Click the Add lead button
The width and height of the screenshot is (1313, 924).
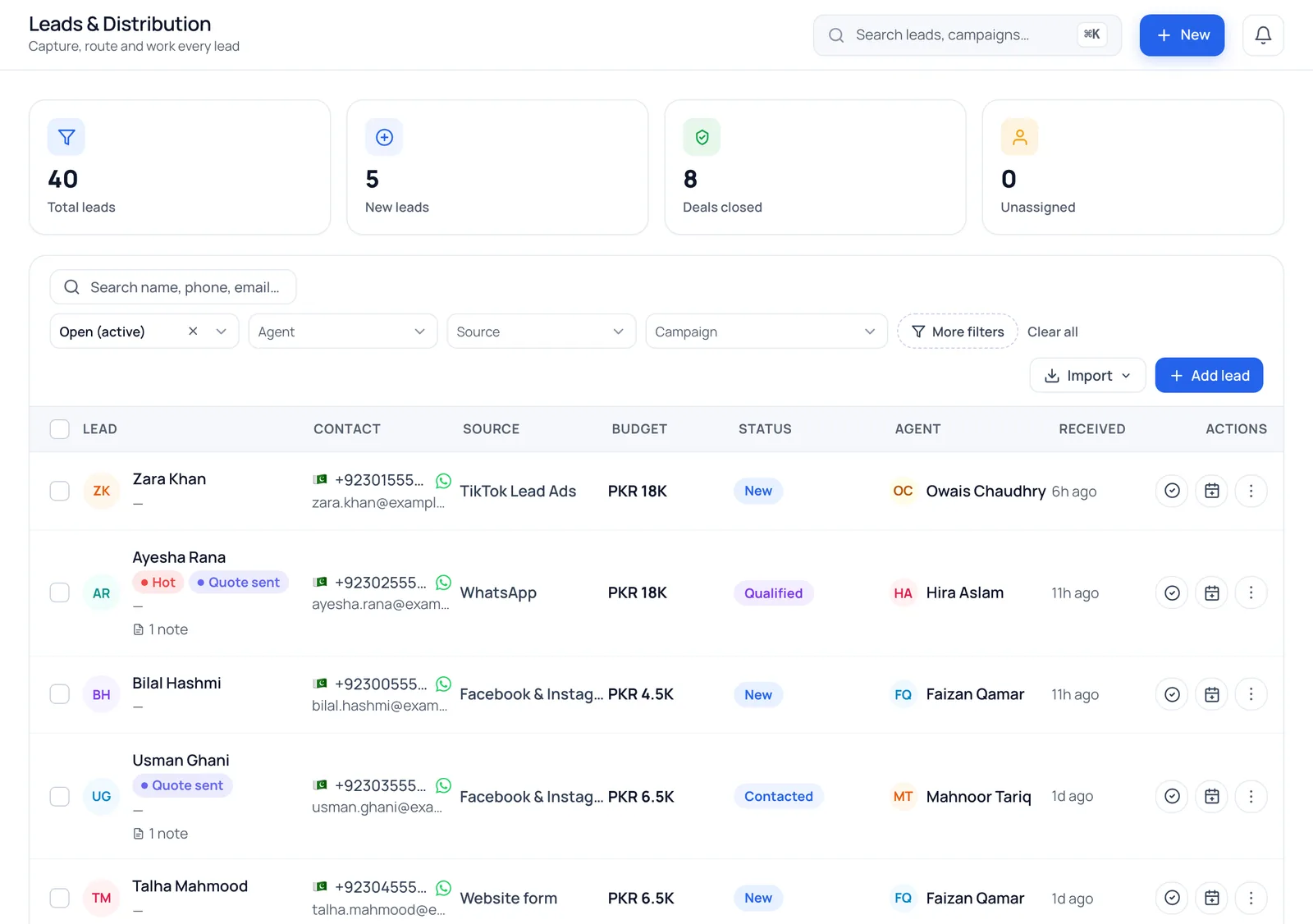point(1209,375)
